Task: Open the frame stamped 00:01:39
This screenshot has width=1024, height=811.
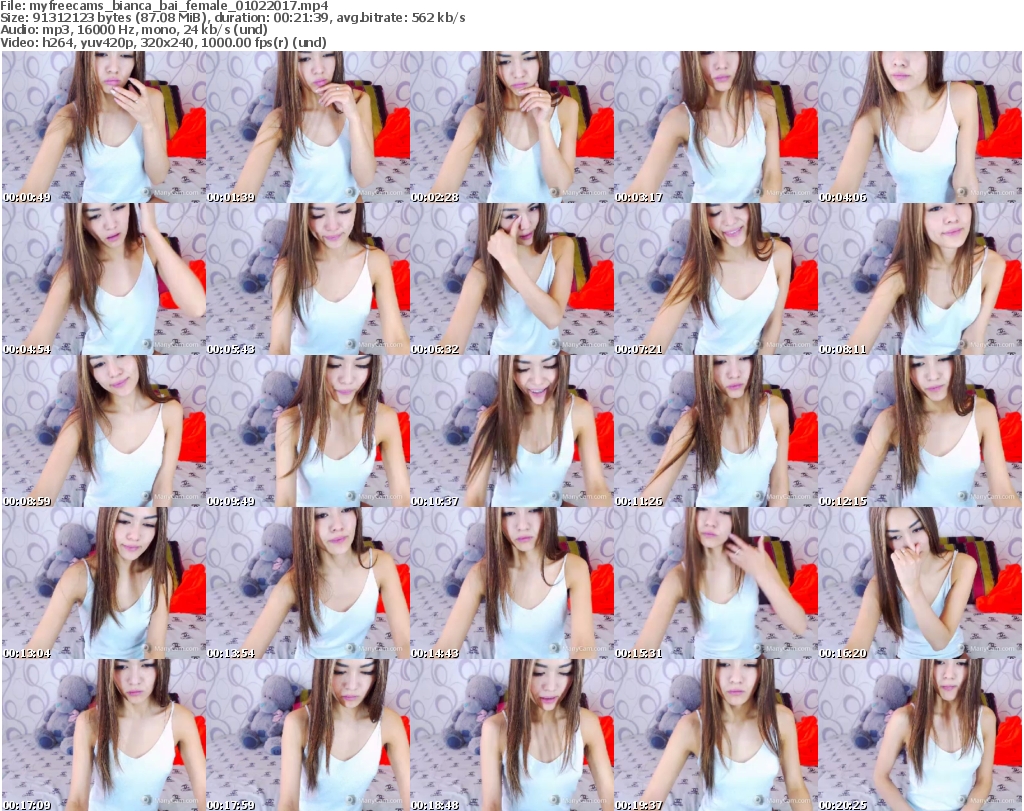Action: point(308,127)
